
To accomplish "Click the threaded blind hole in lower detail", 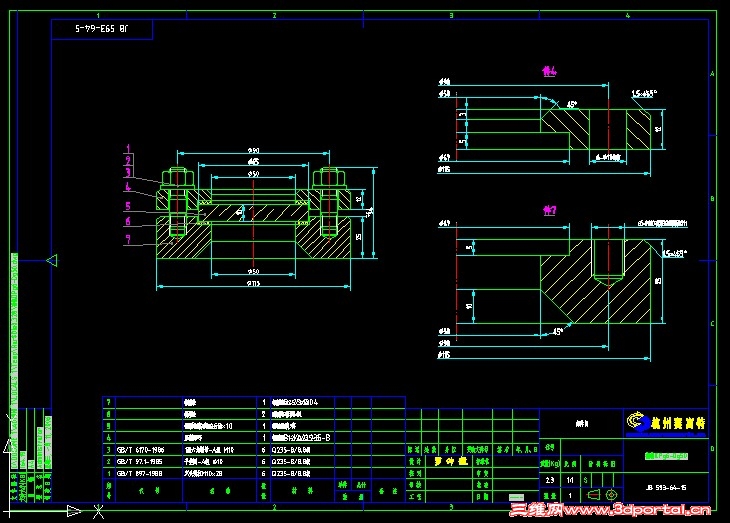I will click(608, 262).
